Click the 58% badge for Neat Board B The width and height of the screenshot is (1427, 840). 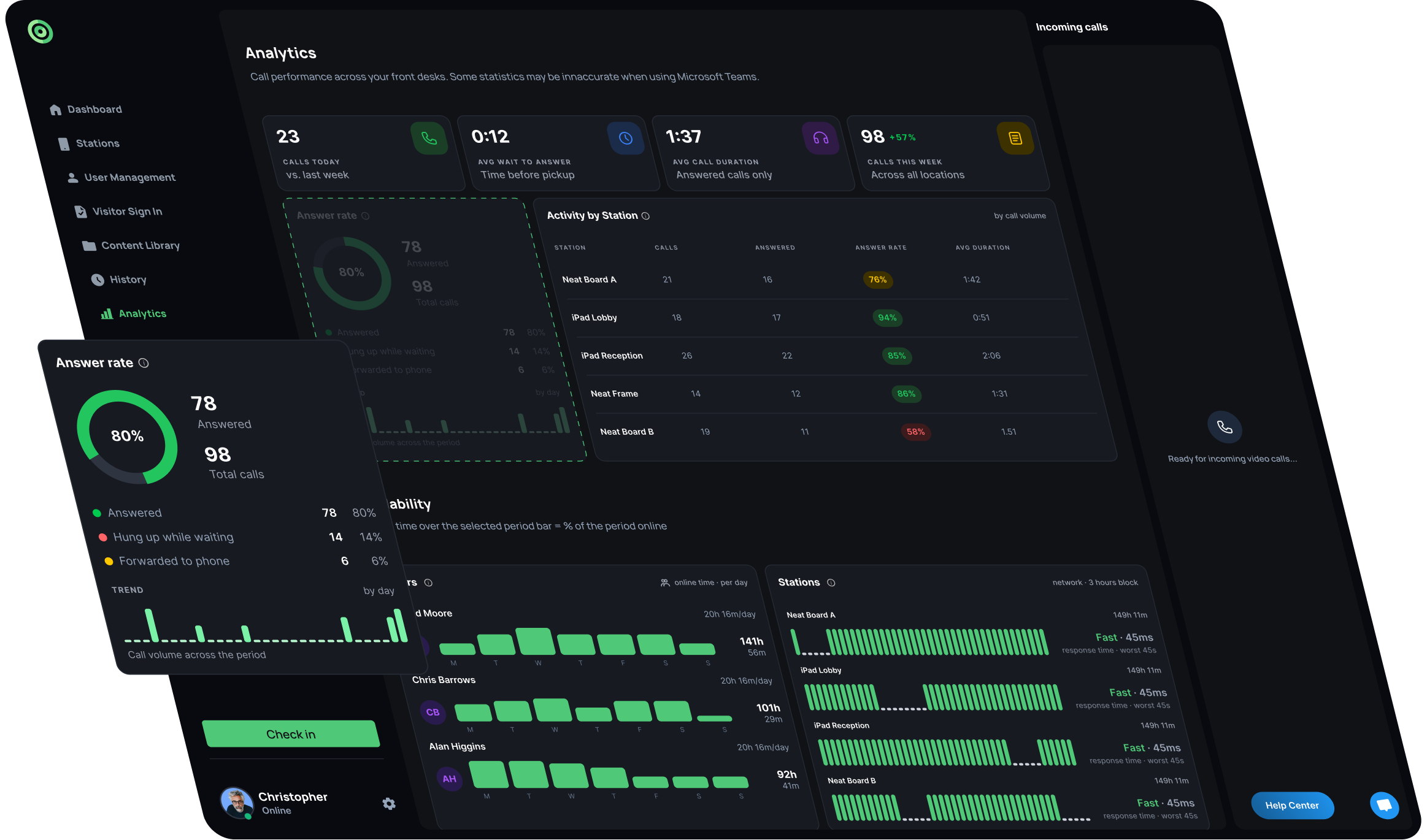point(915,432)
